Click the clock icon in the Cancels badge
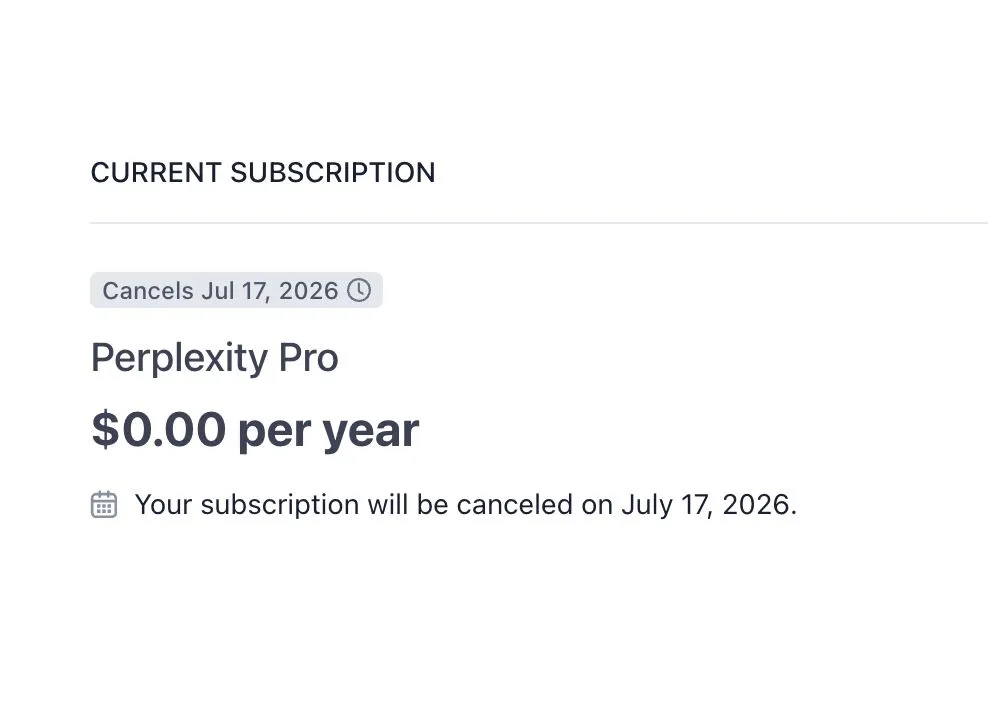The image size is (988, 714). pyautogui.click(x=359, y=291)
